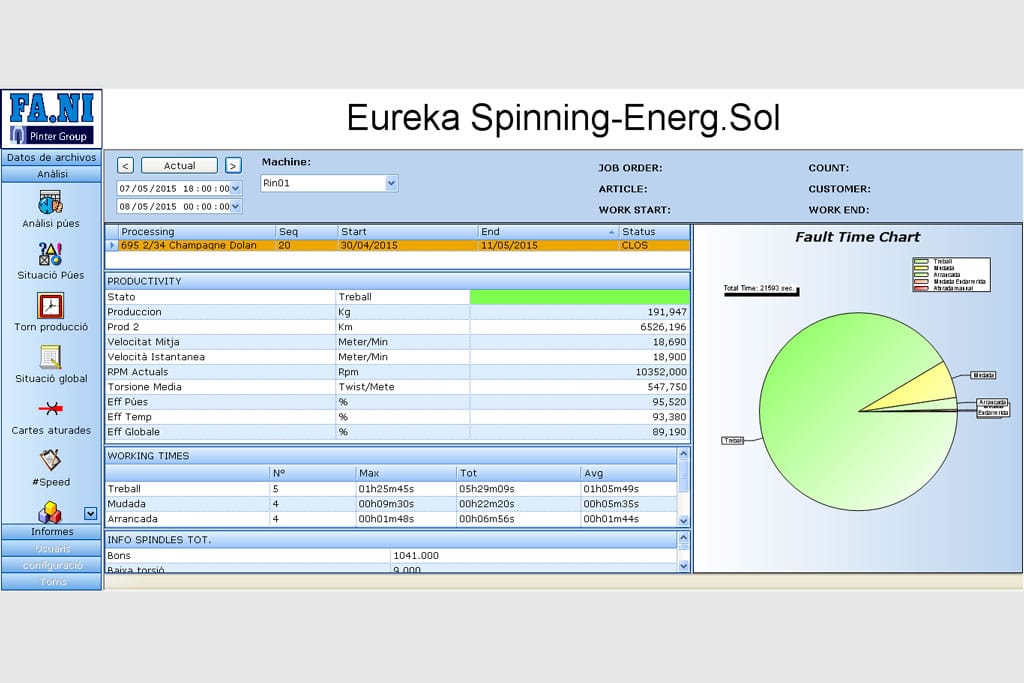Screen dimensions: 1024x683
Task: Open the configuració sidebar section
Action: click(x=52, y=565)
